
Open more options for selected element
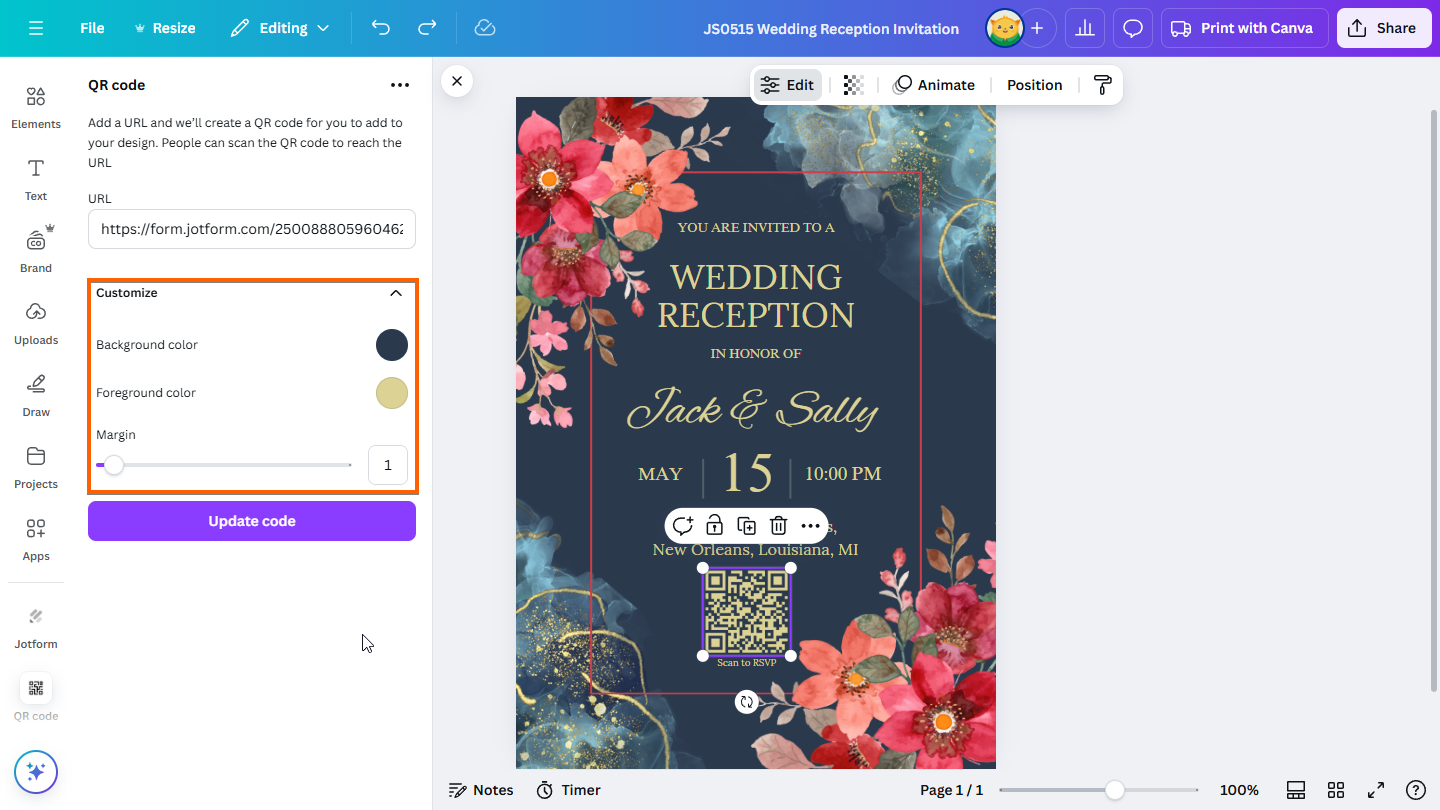(x=811, y=525)
